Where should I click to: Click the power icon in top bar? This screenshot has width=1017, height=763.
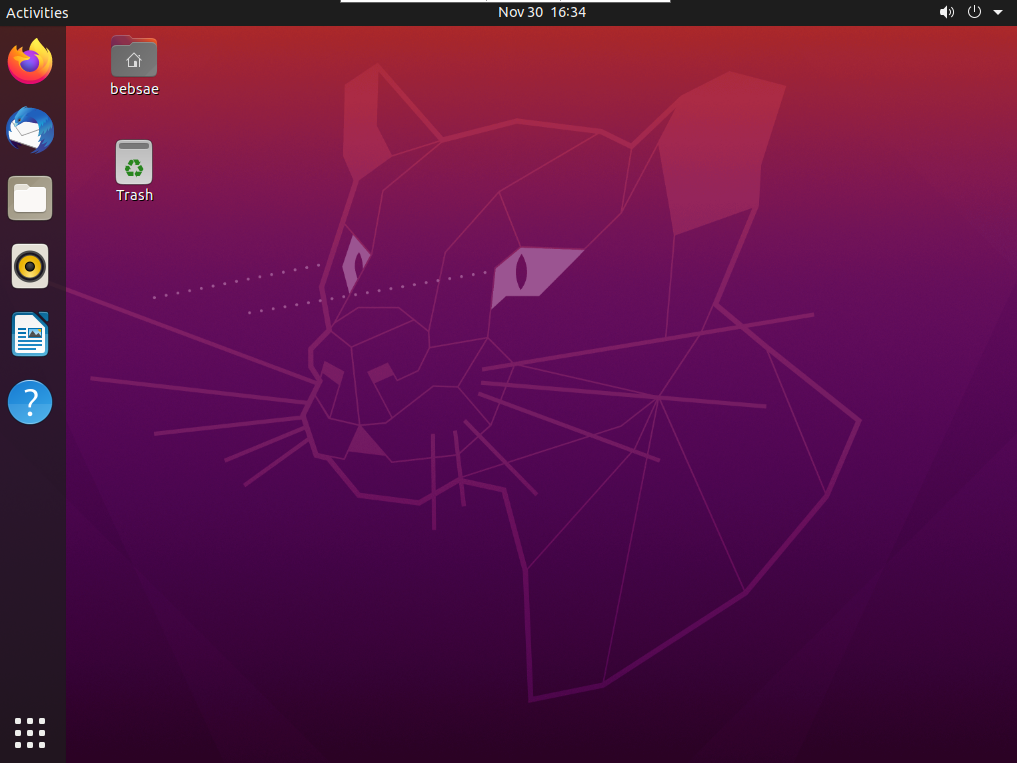pyautogui.click(x=974, y=12)
